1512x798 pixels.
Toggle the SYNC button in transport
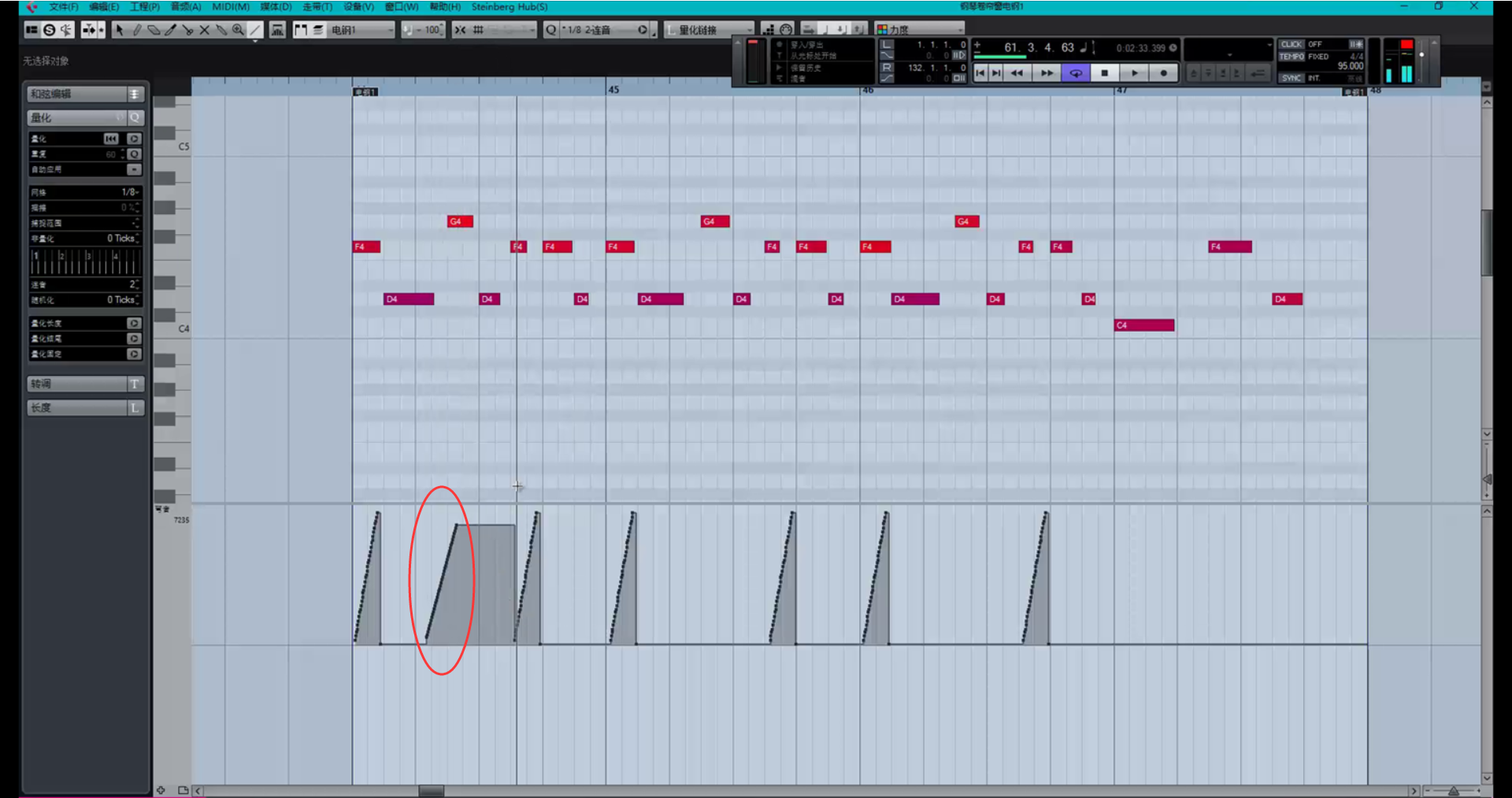[1291, 78]
